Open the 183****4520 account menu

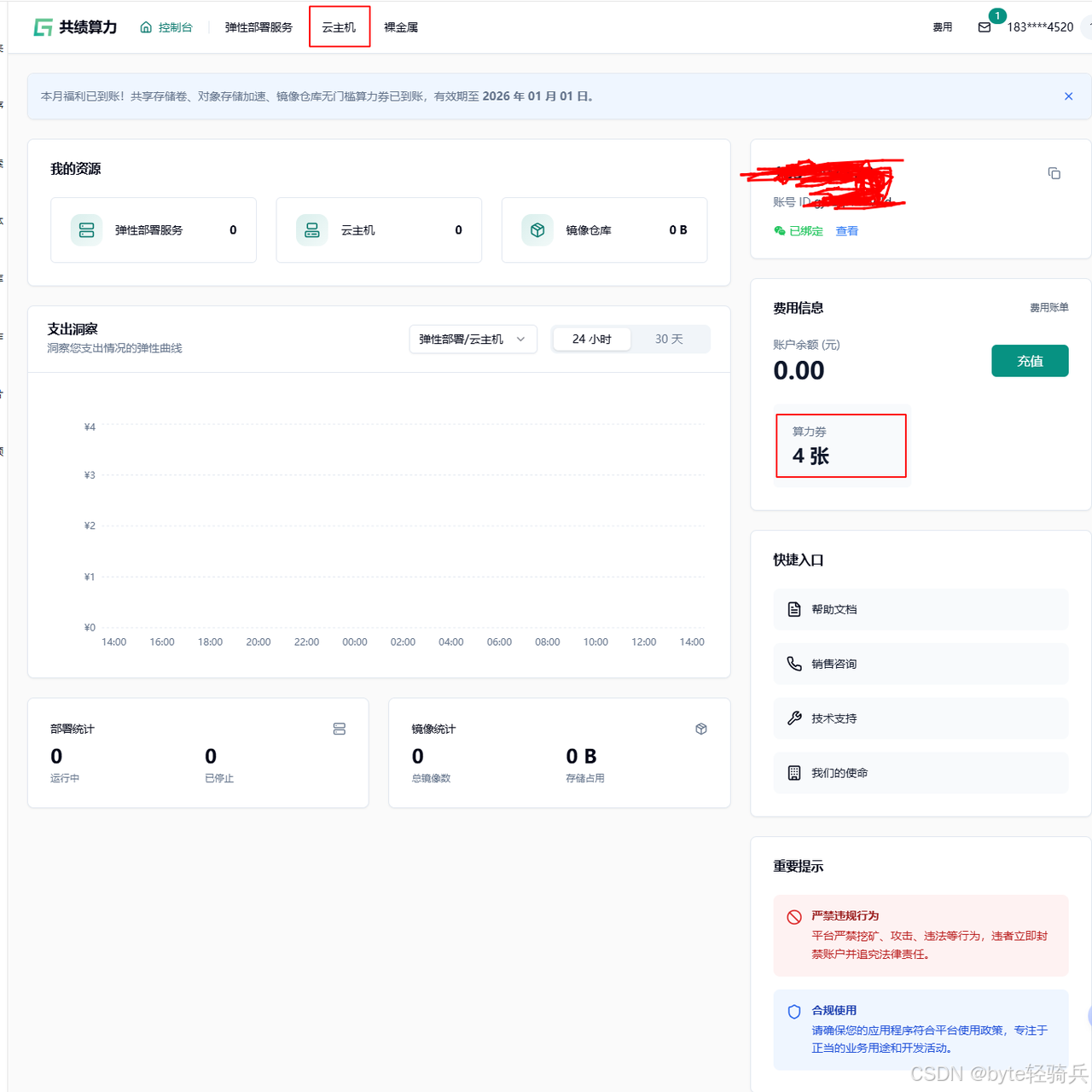[1040, 27]
